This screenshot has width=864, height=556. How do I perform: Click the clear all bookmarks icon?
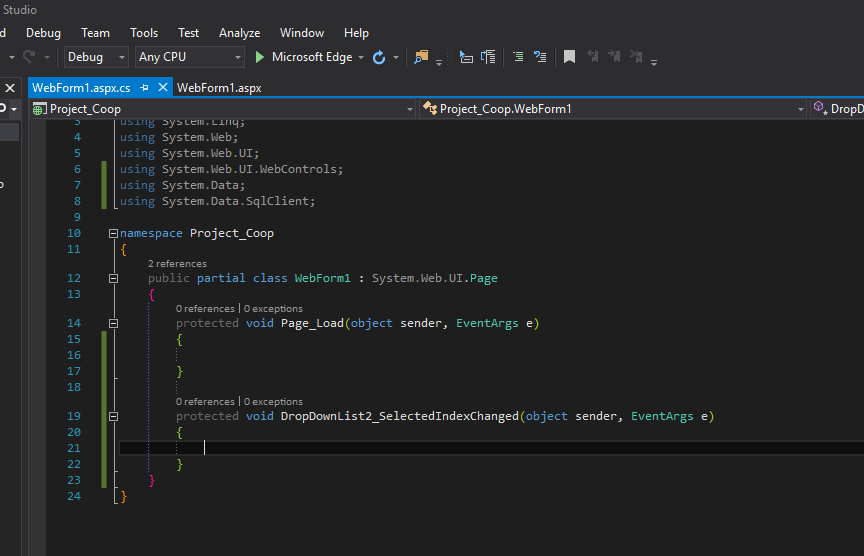(x=636, y=56)
